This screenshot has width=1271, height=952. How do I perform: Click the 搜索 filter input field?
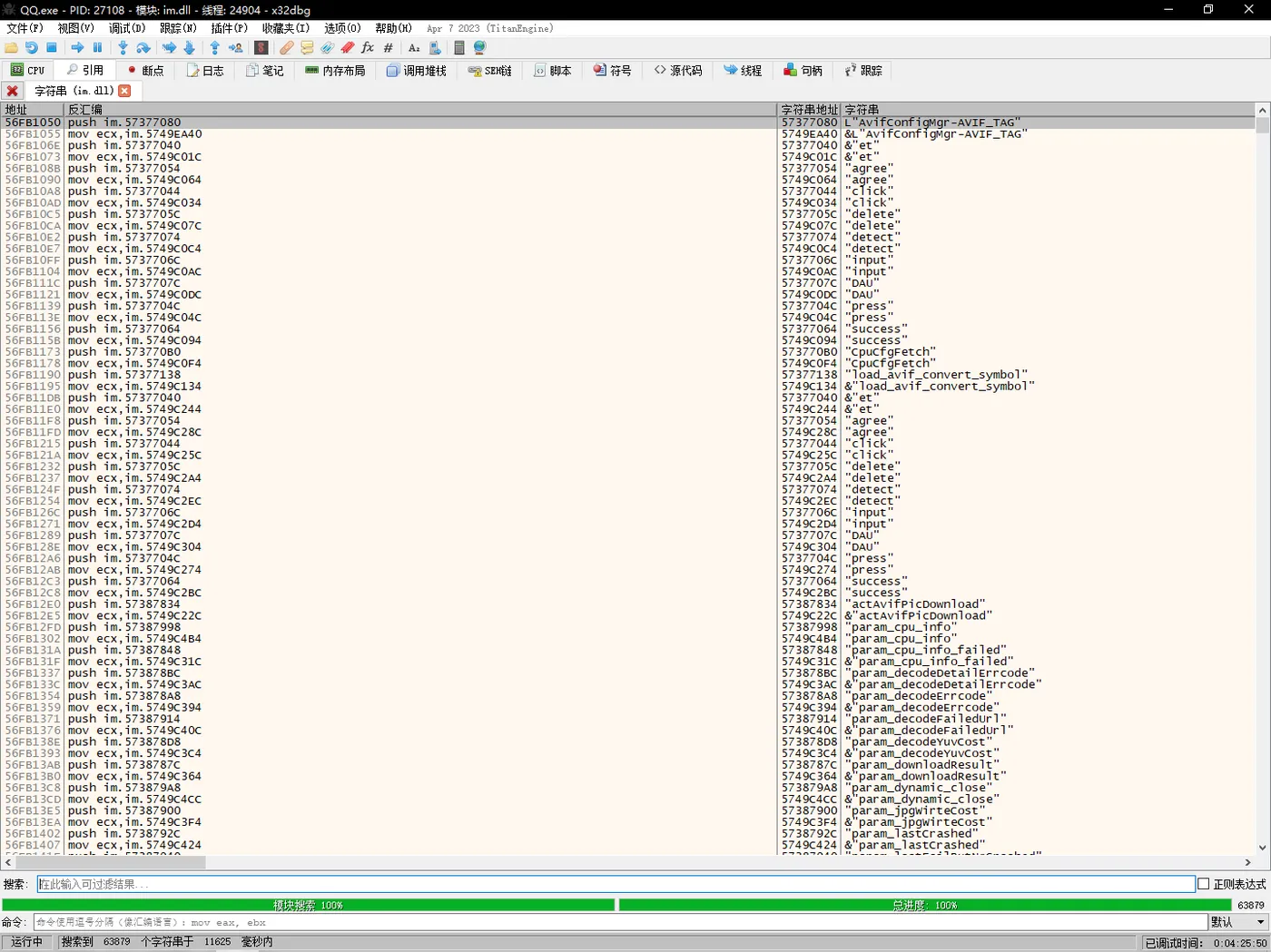pyautogui.click(x=616, y=884)
